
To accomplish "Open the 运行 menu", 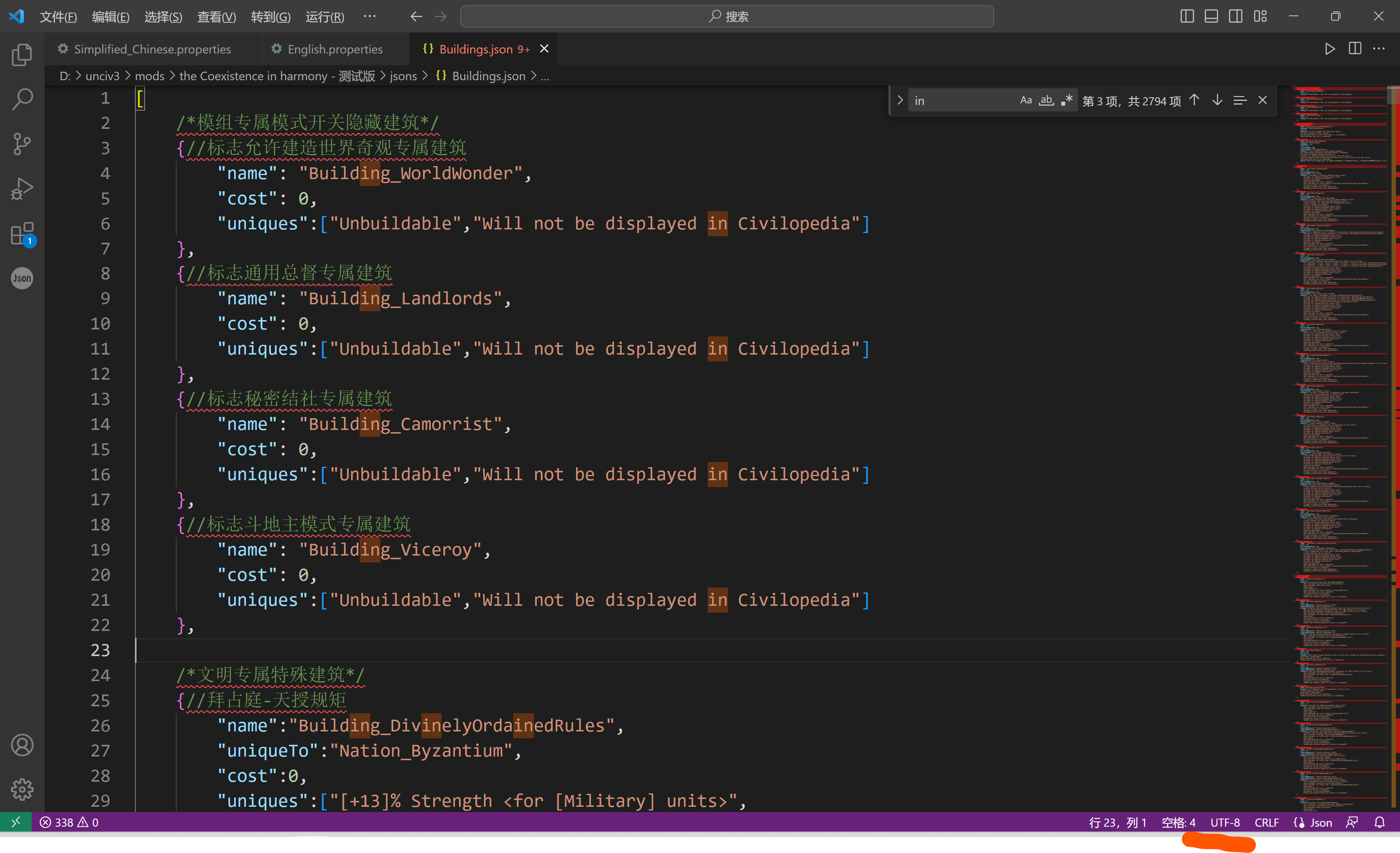I will point(324,17).
